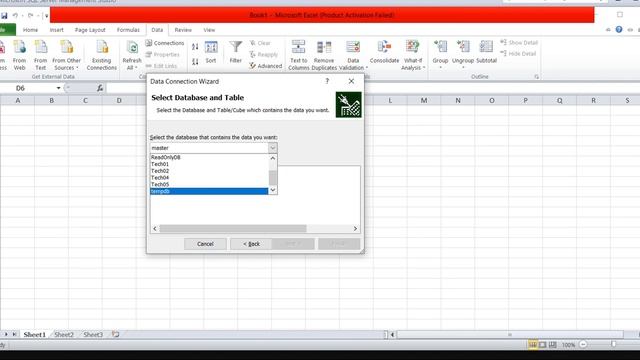Click Advanced filter option
Viewport: 640px width, 360px height.
[266, 66]
